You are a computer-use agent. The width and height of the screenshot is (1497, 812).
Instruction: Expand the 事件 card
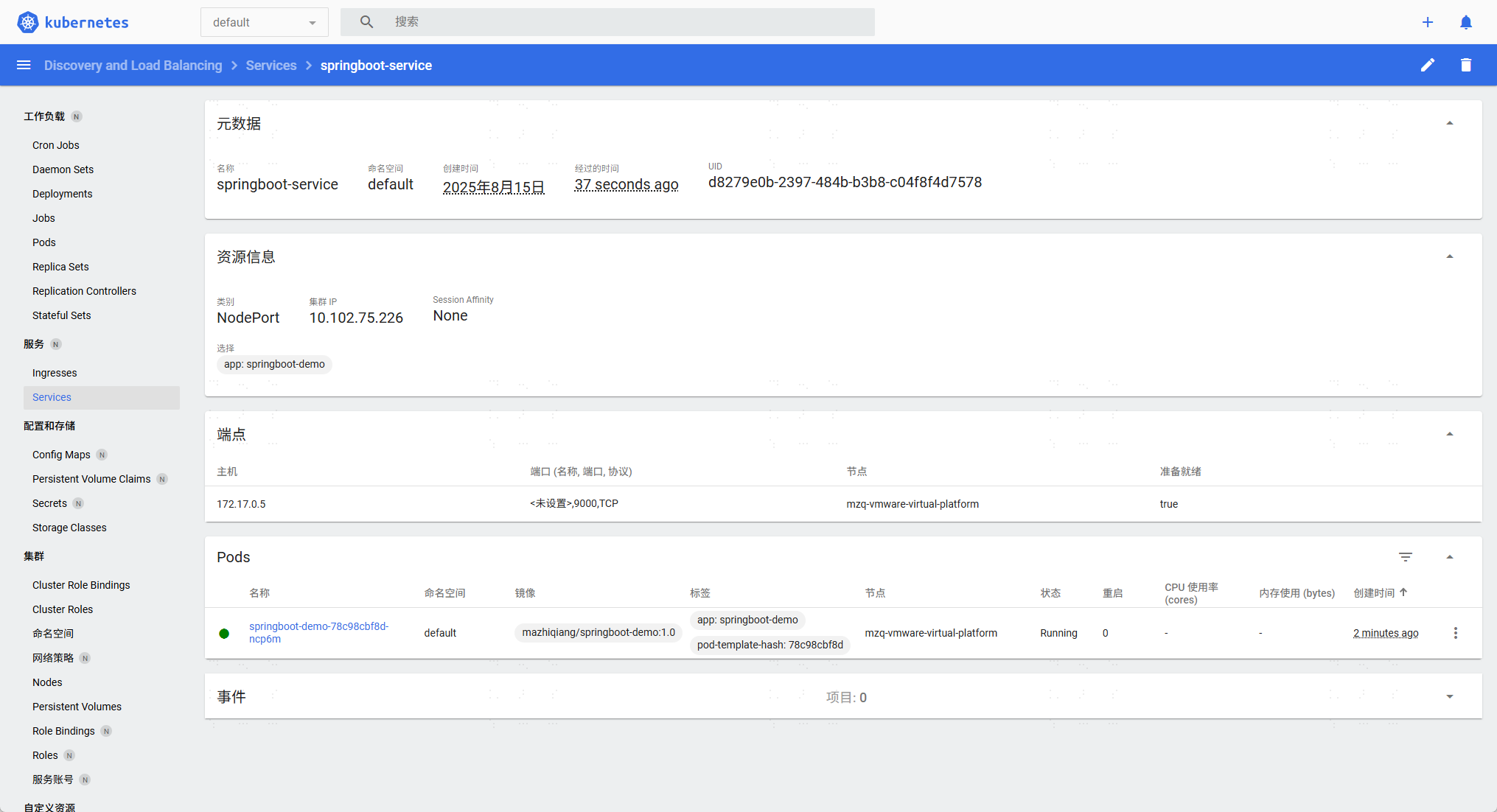(1449, 696)
